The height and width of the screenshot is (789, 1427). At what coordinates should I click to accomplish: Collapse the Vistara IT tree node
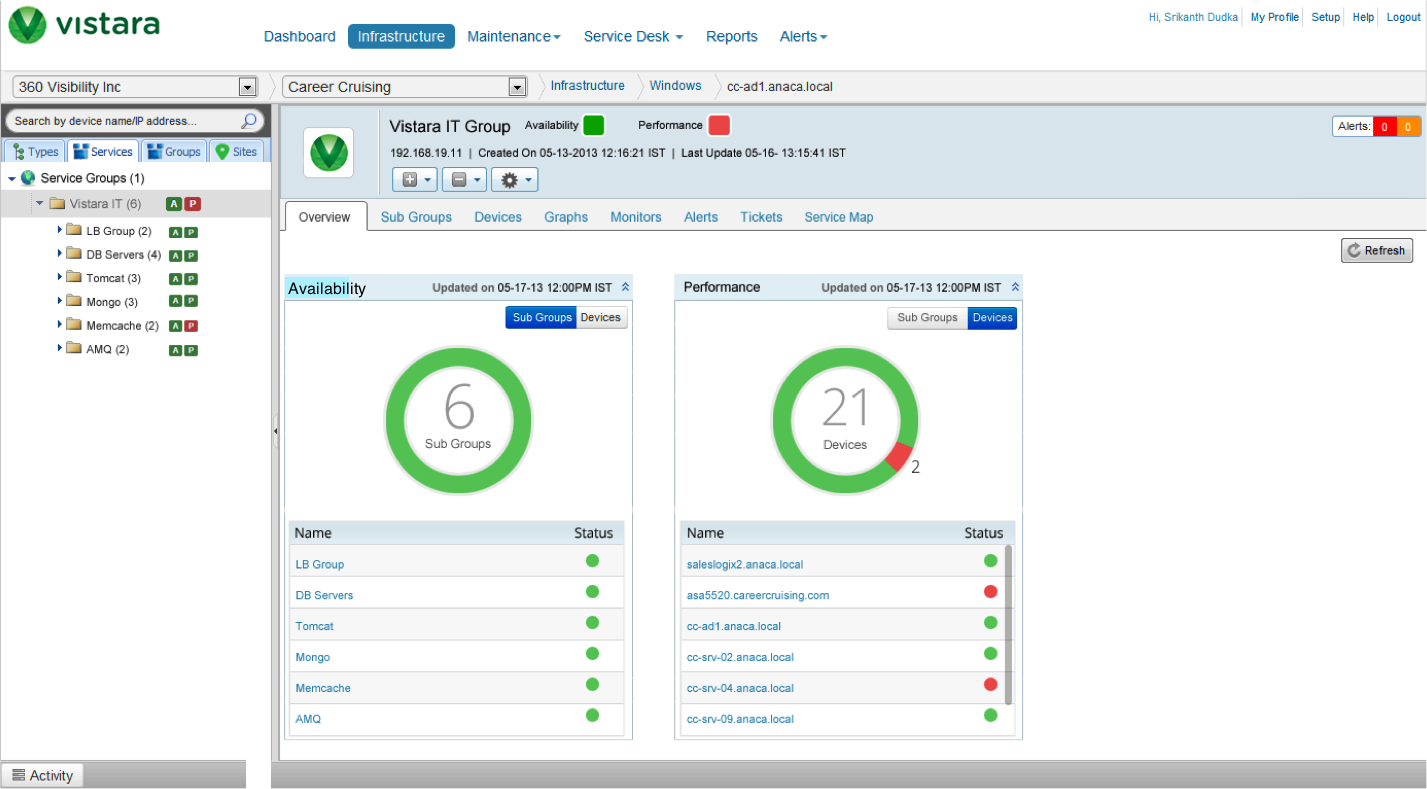point(40,203)
